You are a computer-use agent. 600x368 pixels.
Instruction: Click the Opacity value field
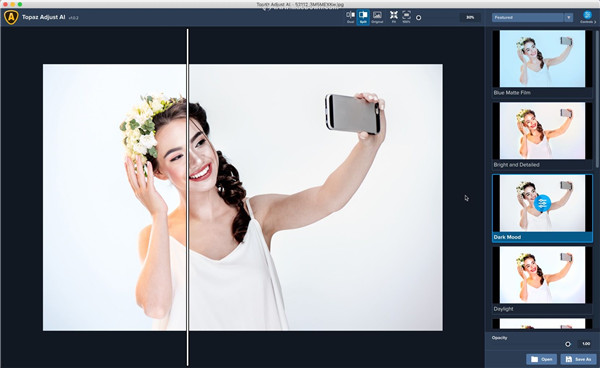pyautogui.click(x=585, y=344)
